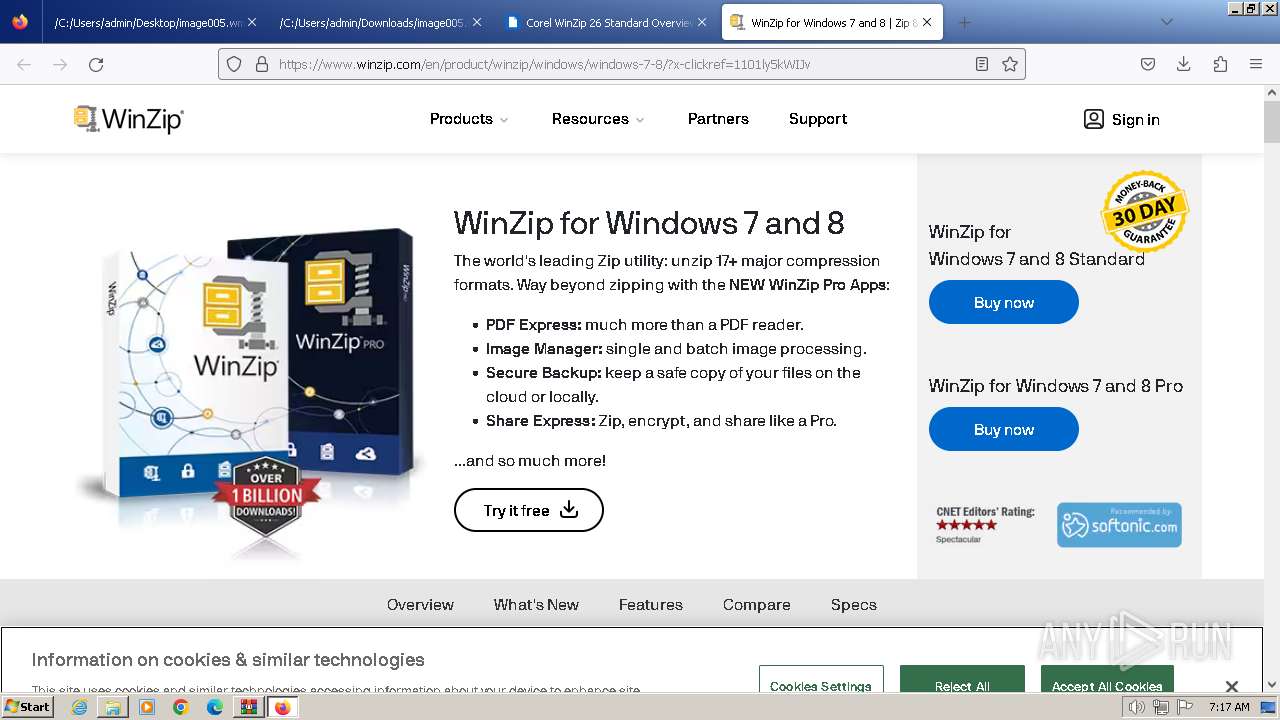Image resolution: width=1280 pixels, height=720 pixels.
Task: Open a new tab with plus icon
Action: (x=964, y=22)
